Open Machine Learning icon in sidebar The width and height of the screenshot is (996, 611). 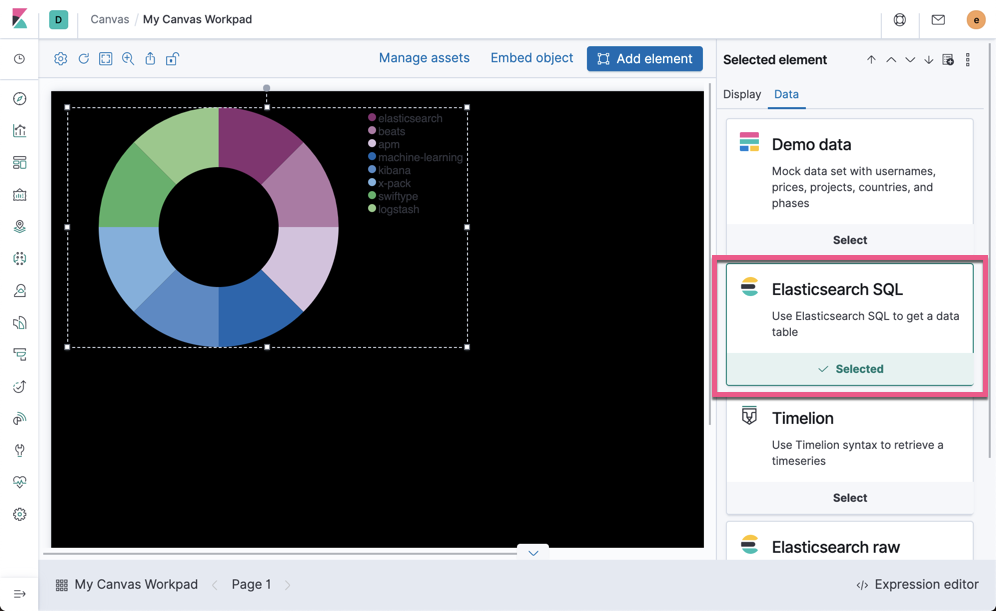pos(20,258)
